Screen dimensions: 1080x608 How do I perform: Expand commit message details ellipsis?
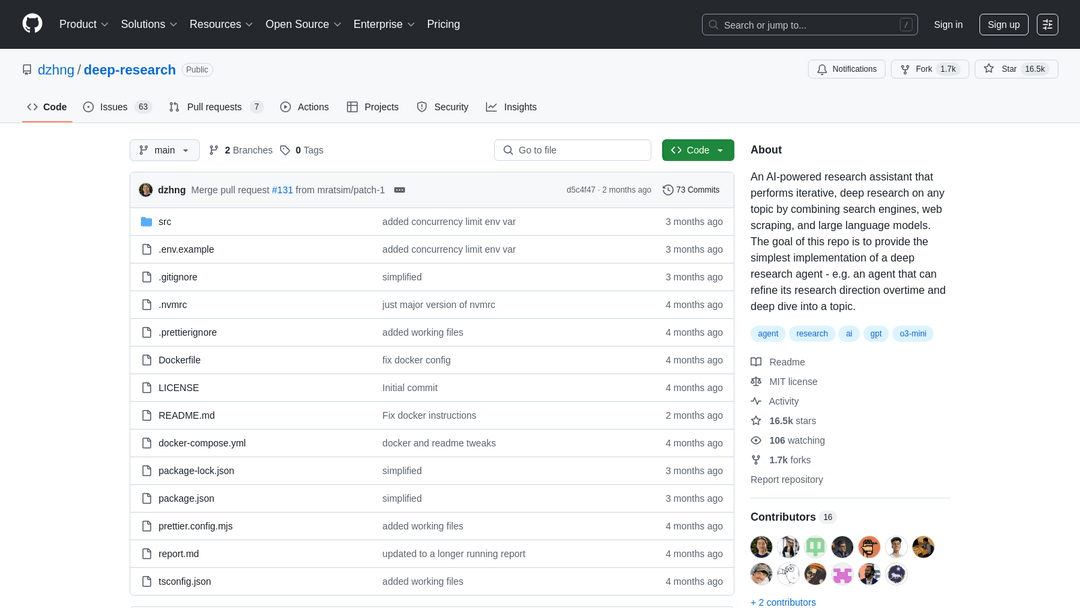coord(399,190)
